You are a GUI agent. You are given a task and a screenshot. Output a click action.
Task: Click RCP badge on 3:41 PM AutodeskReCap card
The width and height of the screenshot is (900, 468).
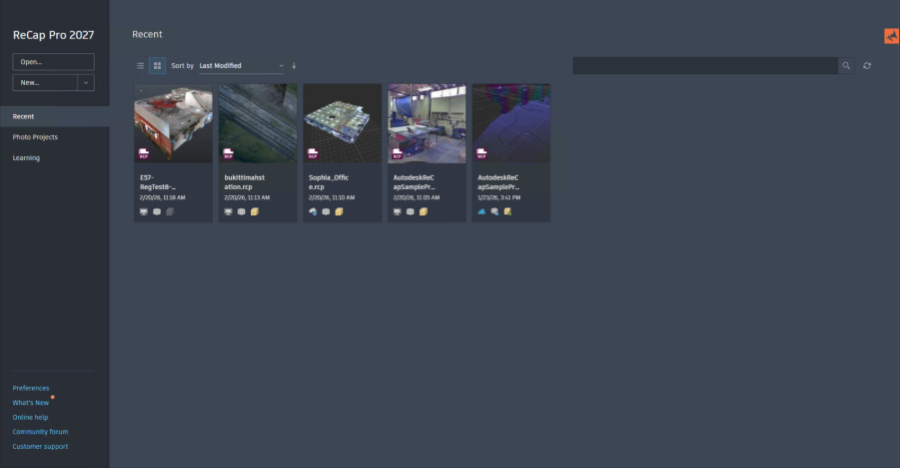click(x=481, y=154)
